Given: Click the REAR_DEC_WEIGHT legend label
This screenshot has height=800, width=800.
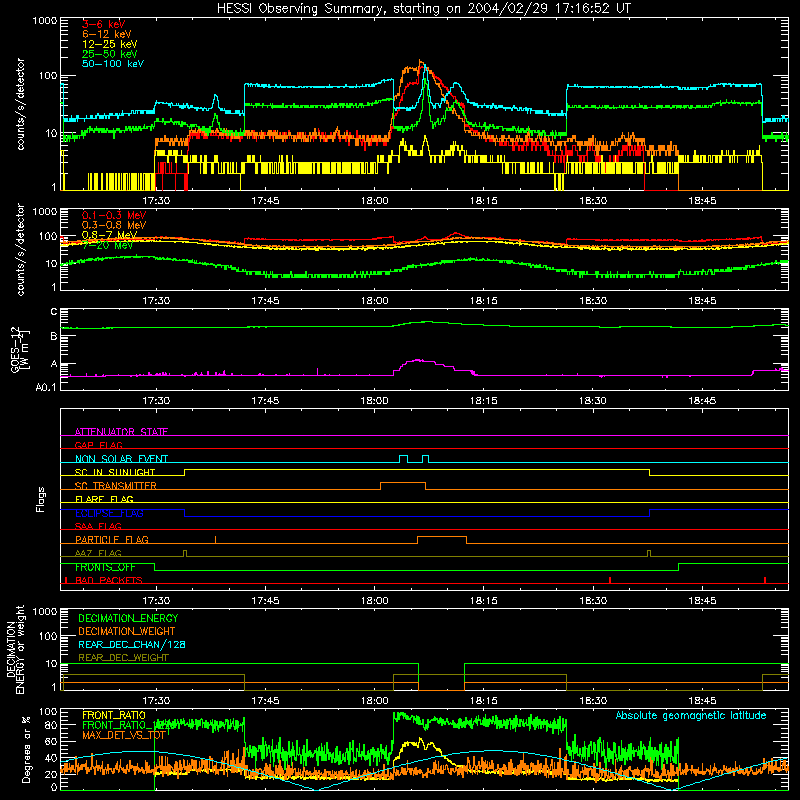Looking at the screenshot, I should [x=123, y=658].
